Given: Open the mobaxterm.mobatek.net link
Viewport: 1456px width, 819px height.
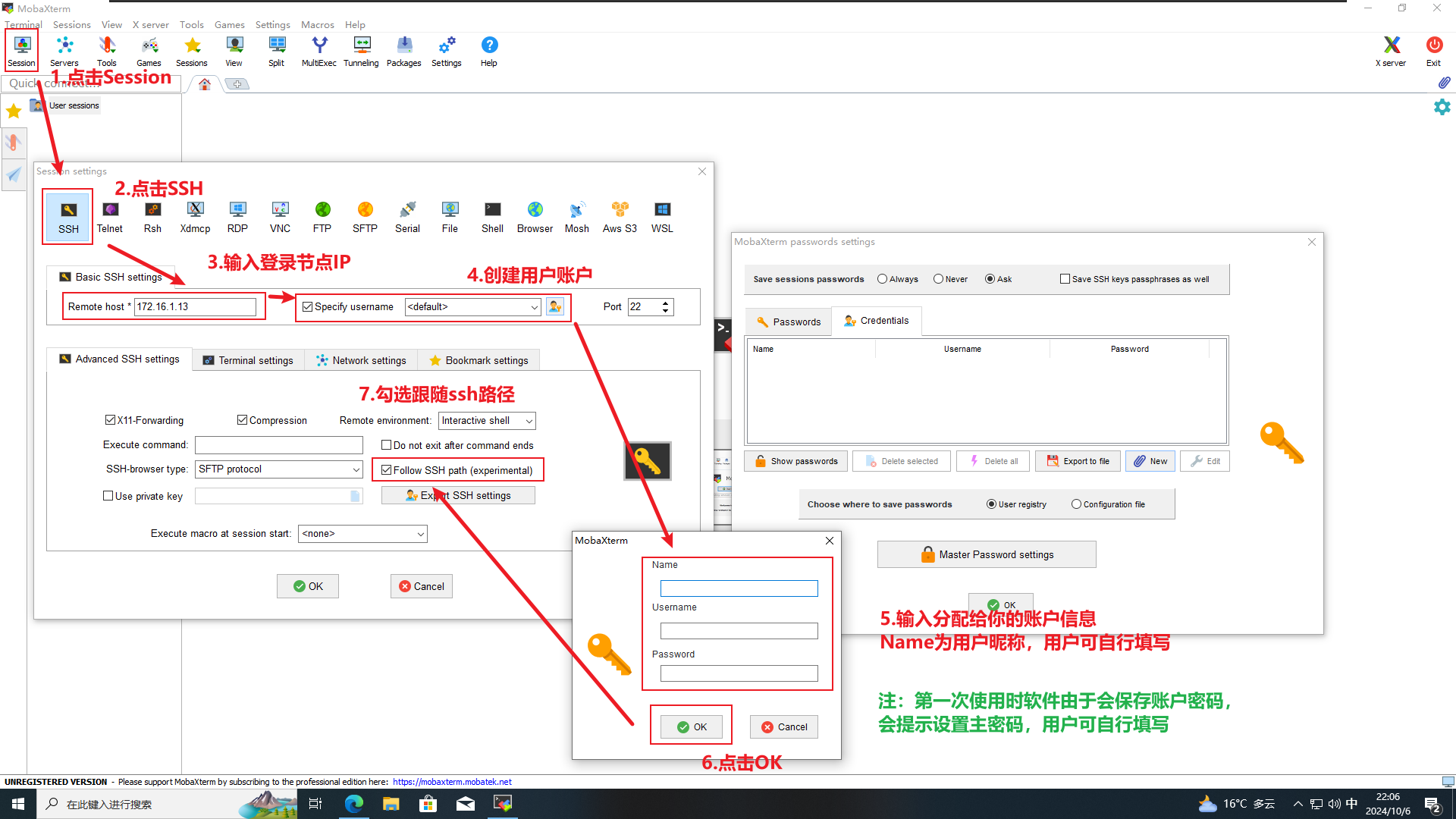Looking at the screenshot, I should (452, 782).
